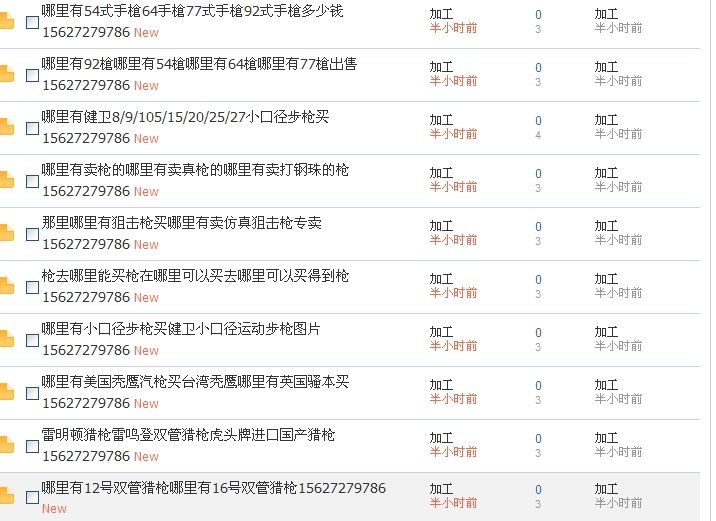
Task: Click last poster '加工' of '卖打钢珠' thread
Action: [x=606, y=173]
